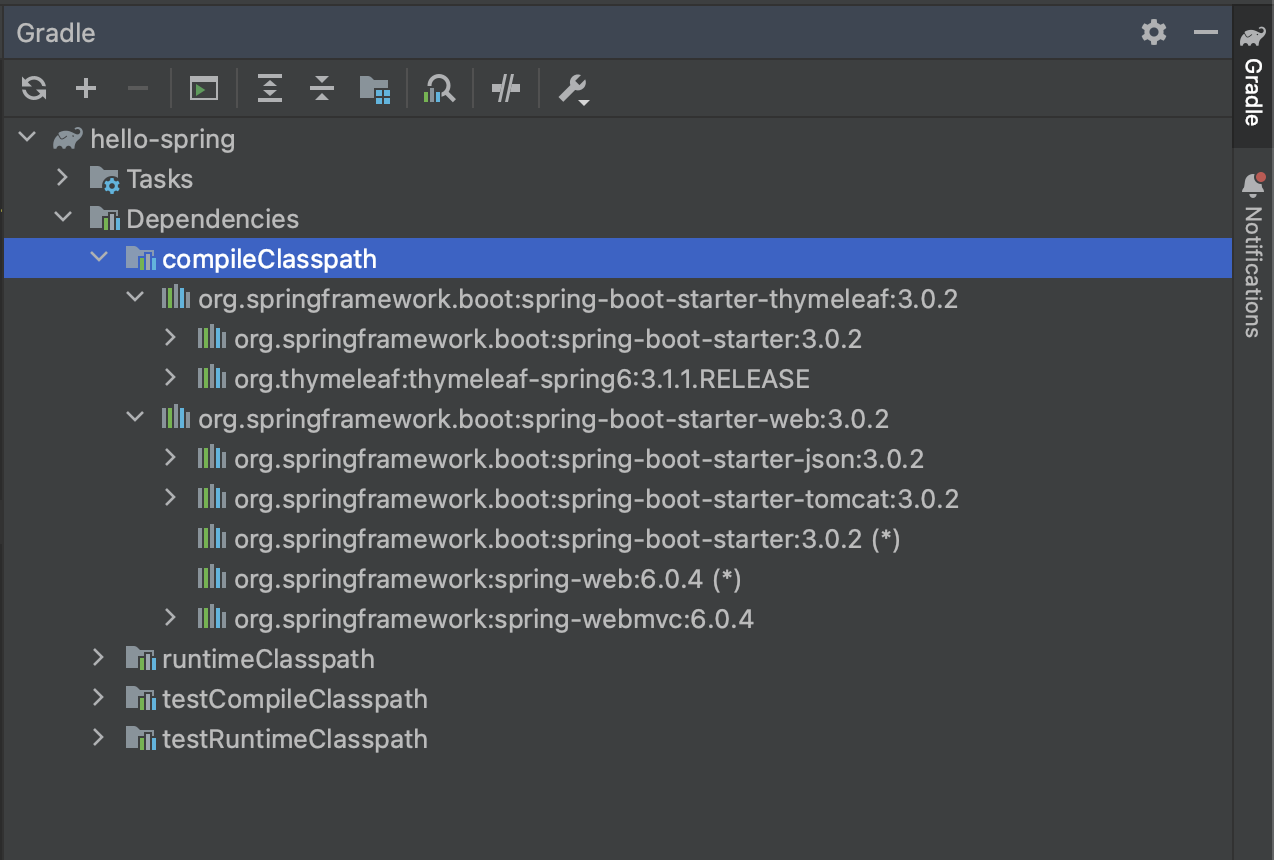Click runtimeClasspath folder icon

click(141, 659)
